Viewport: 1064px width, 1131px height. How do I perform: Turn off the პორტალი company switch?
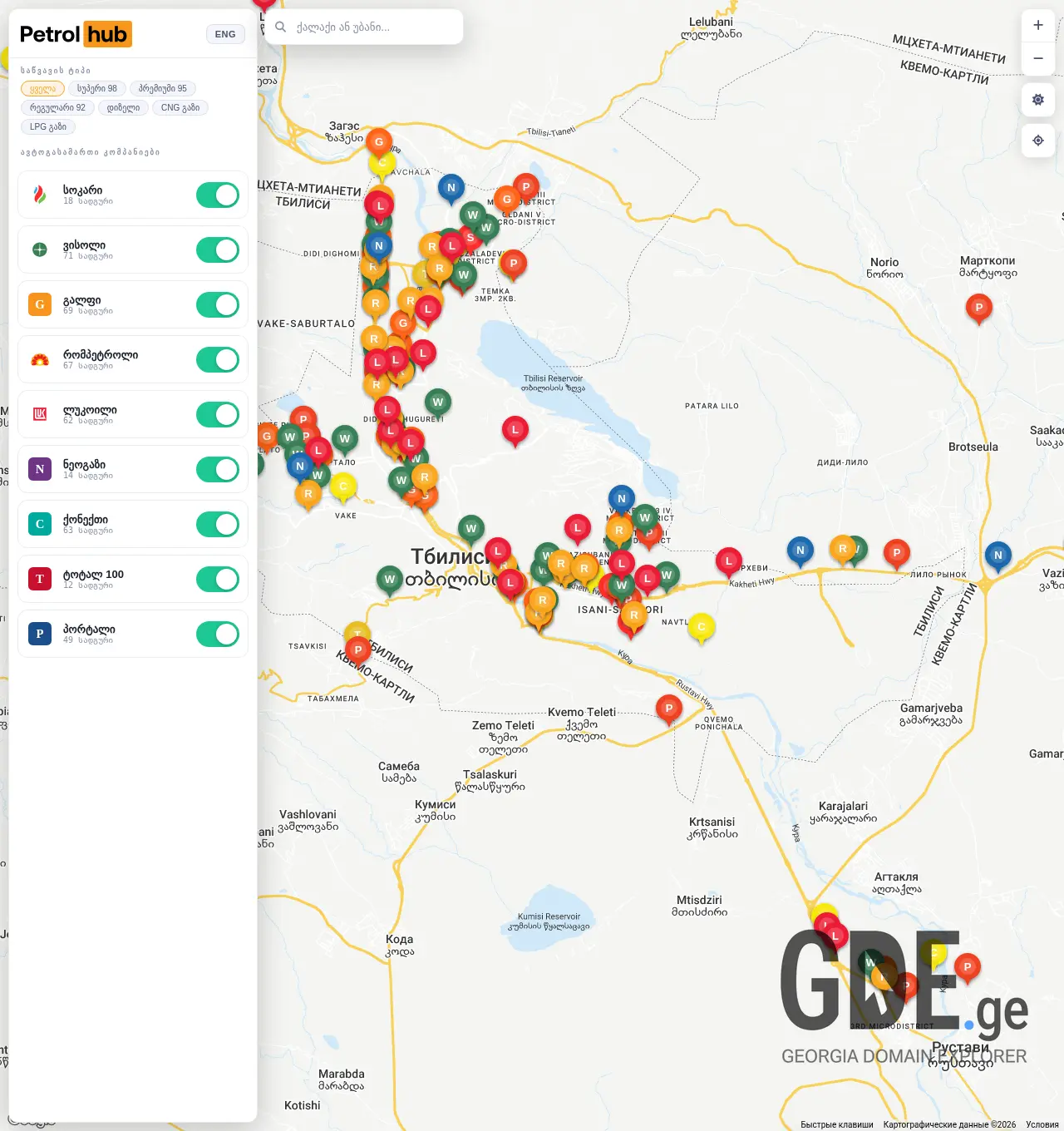coord(218,635)
